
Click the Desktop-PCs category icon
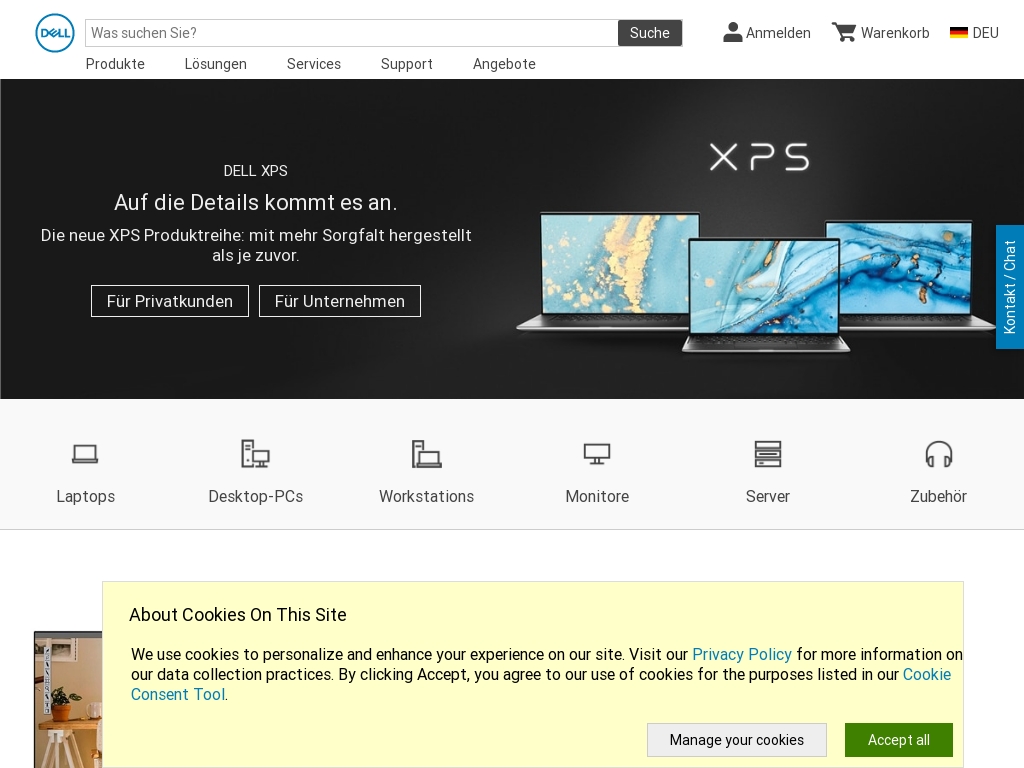point(255,454)
